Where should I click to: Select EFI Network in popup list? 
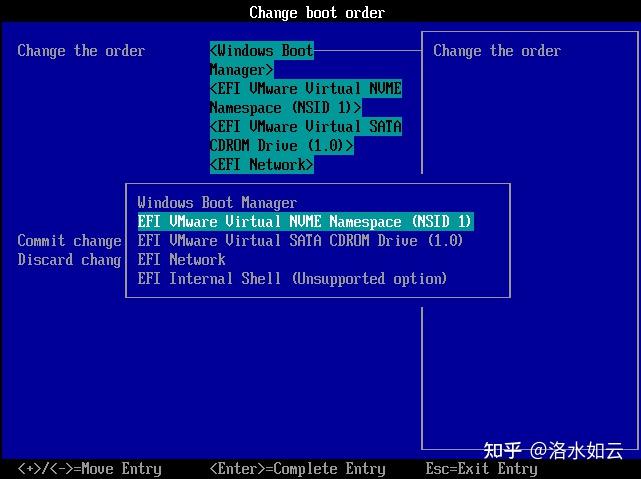coord(181,260)
